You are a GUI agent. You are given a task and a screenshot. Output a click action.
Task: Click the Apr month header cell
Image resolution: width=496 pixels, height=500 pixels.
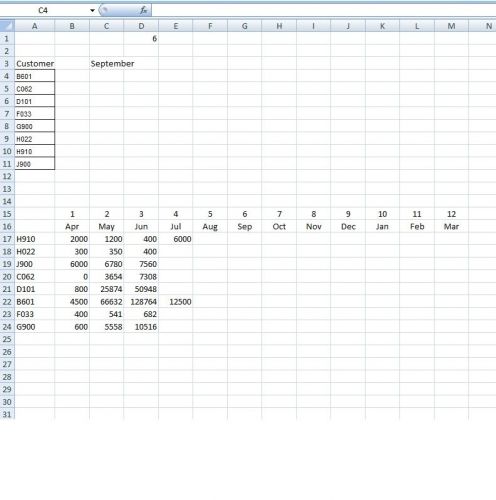tap(72, 227)
